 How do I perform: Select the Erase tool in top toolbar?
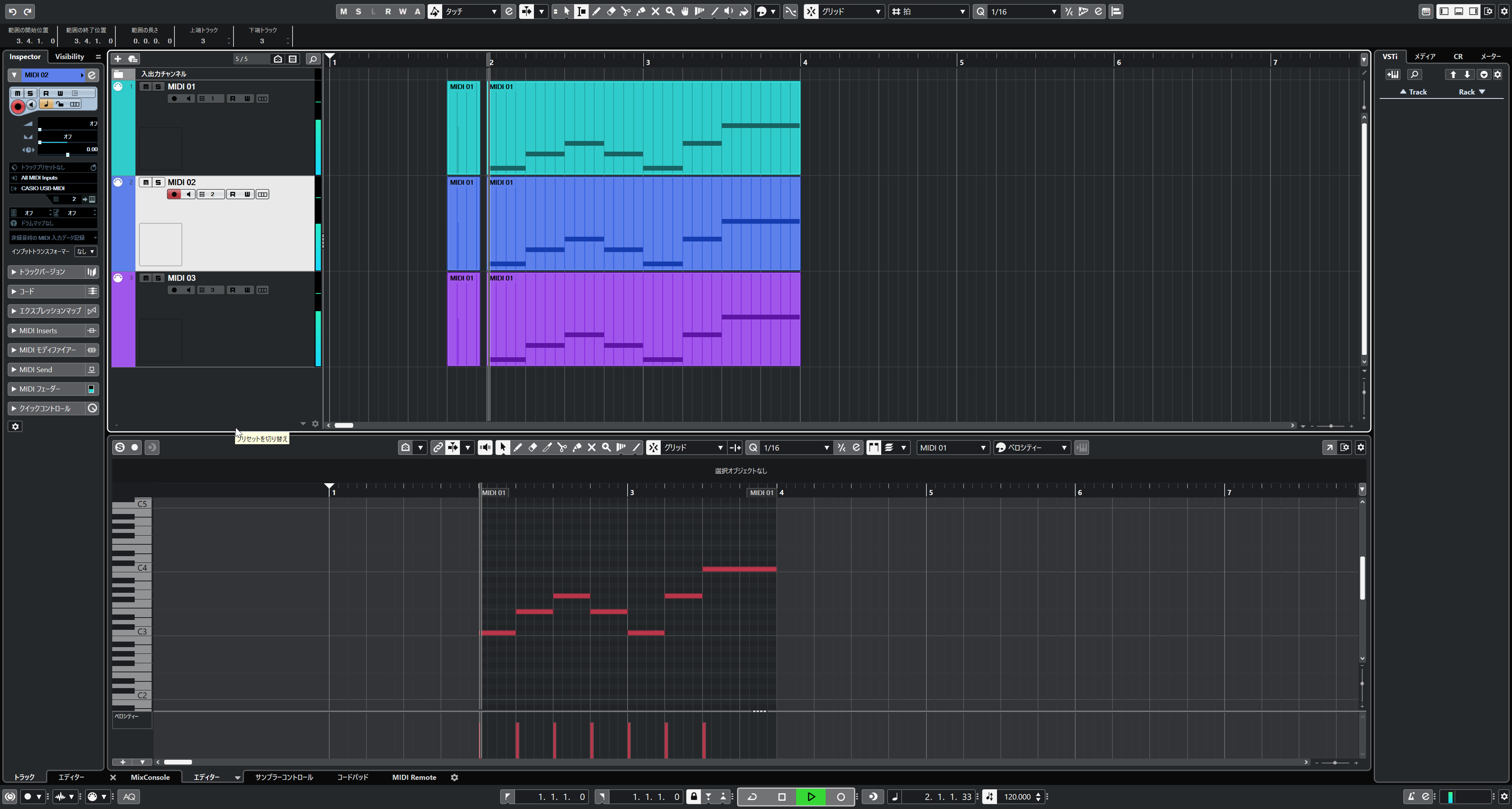611,11
